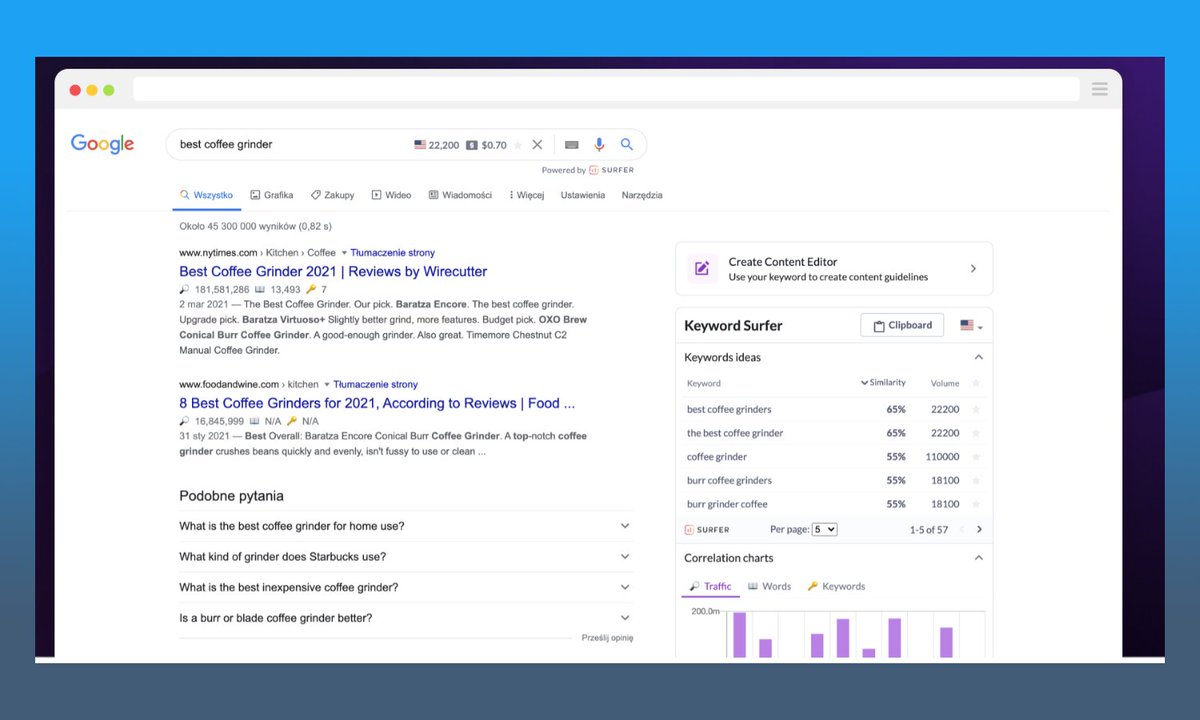The image size is (1200, 720).
Task: Click the Create Content Editor pencil icon
Action: [x=702, y=268]
